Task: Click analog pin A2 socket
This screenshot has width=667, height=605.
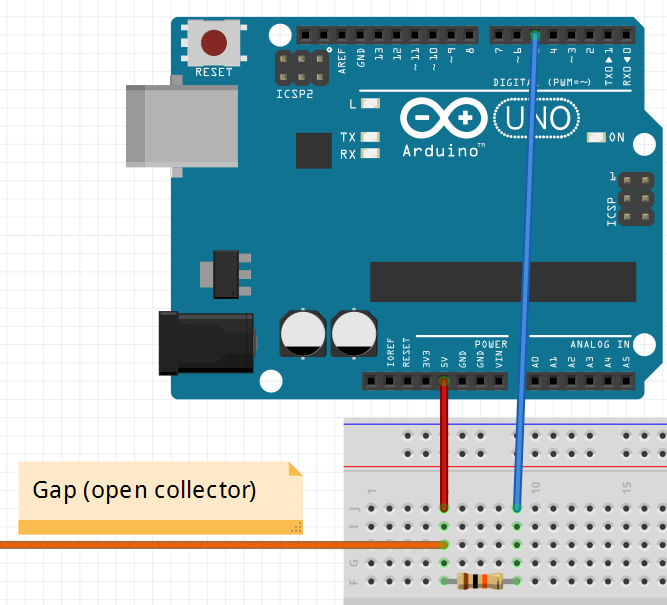Action: (x=572, y=381)
